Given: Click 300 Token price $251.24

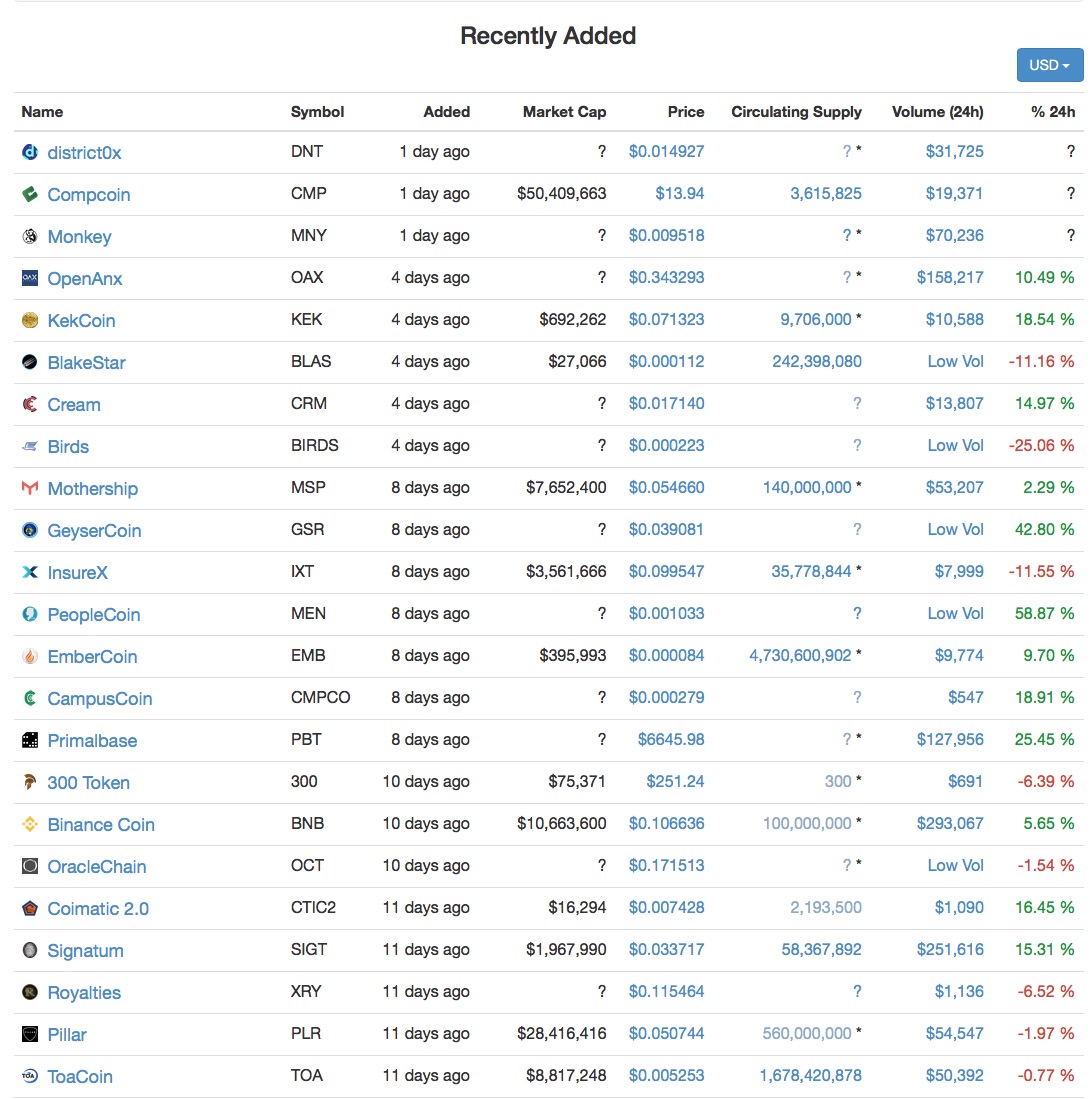Looking at the screenshot, I should [x=675, y=781].
